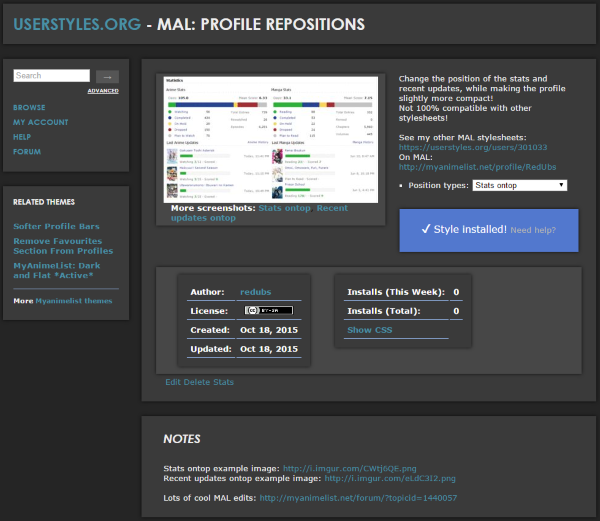This screenshot has width=600, height=521.
Task: Open the i.imgur.com/CWtj6QE.png link
Action: [349, 469]
